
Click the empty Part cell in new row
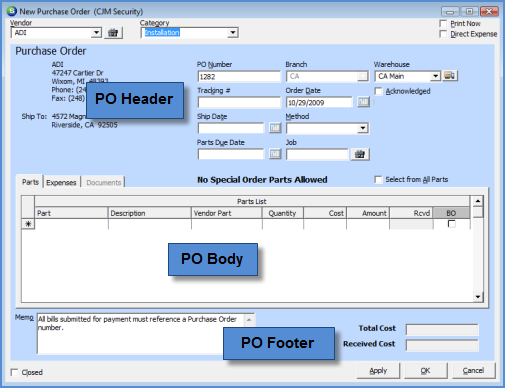[x=71, y=224]
